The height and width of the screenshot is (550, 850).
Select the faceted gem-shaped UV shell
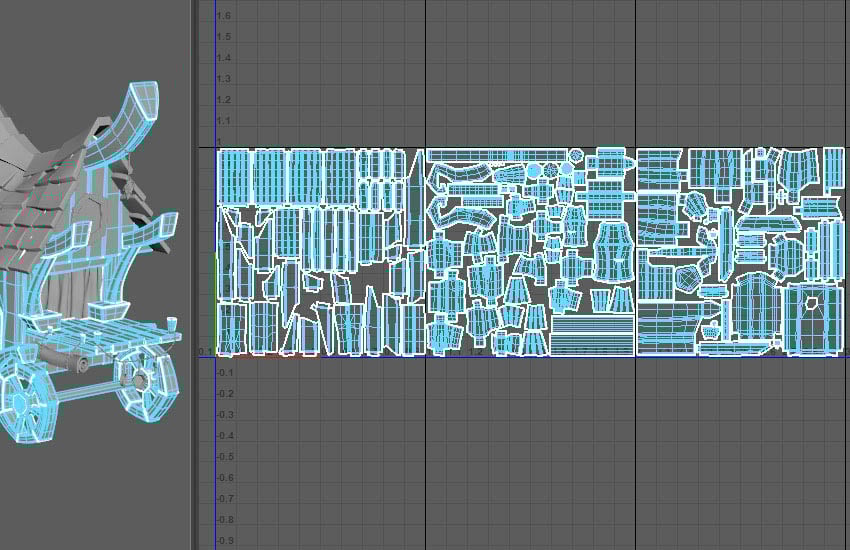tap(688, 279)
